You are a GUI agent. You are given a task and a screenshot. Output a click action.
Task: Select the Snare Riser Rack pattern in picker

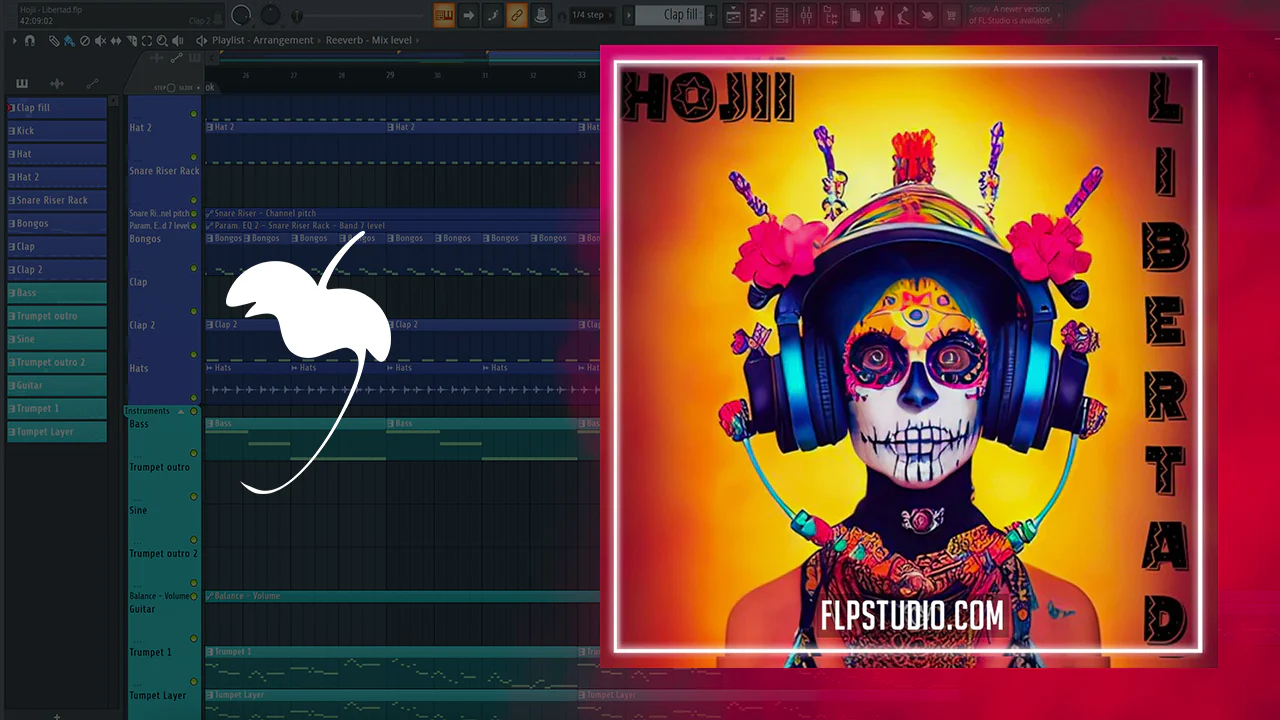(57, 200)
